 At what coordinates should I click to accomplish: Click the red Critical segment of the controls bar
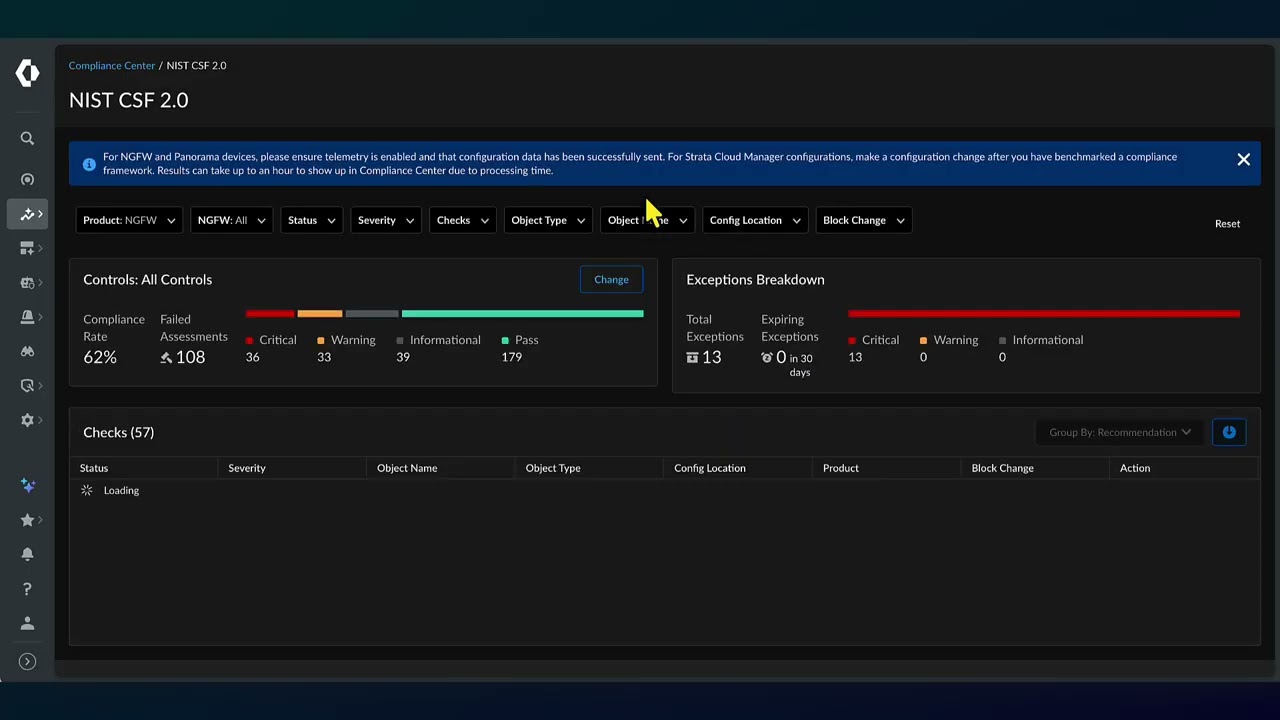[270, 314]
